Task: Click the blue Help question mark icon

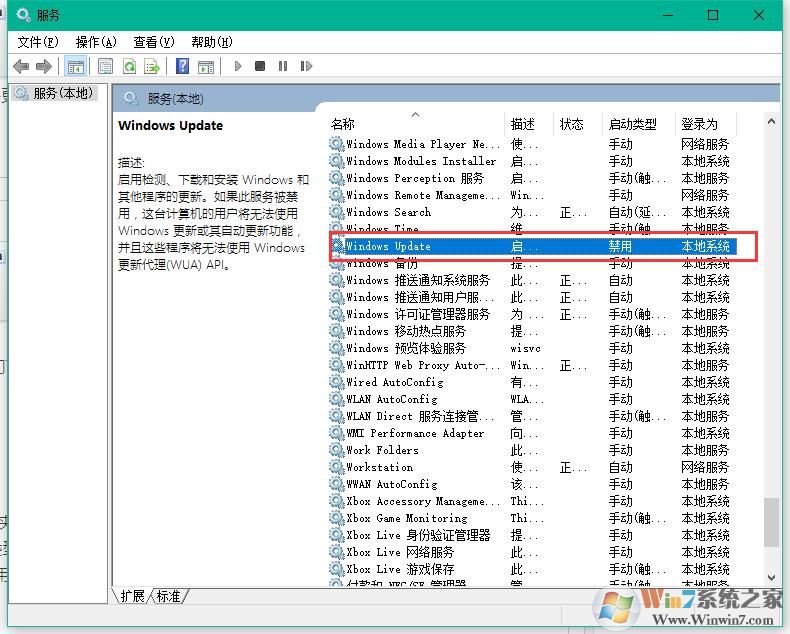Action: (x=182, y=67)
